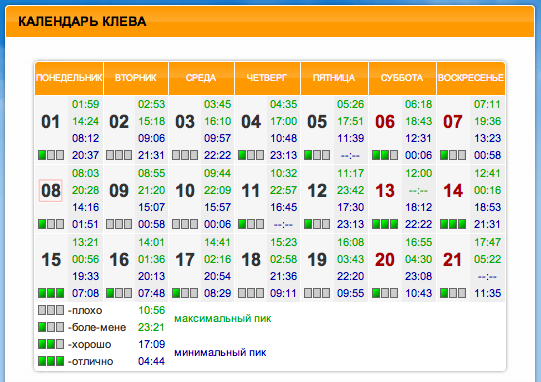
Task: Click the rating bars under day 21
Action: [x=453, y=293]
